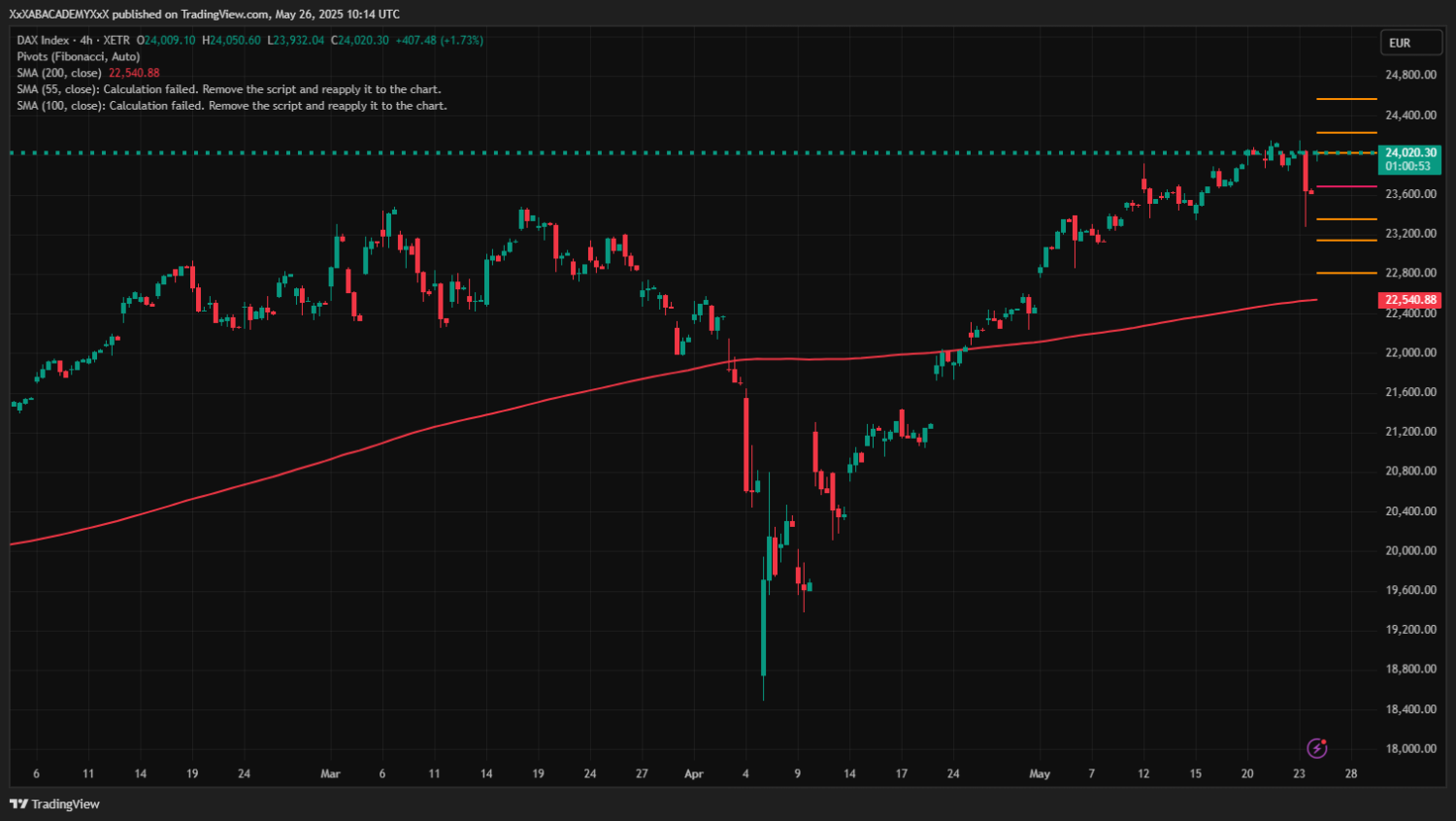Click the 28 date label on time axis
Viewport: 1456px width, 821px height.
coord(1351,773)
